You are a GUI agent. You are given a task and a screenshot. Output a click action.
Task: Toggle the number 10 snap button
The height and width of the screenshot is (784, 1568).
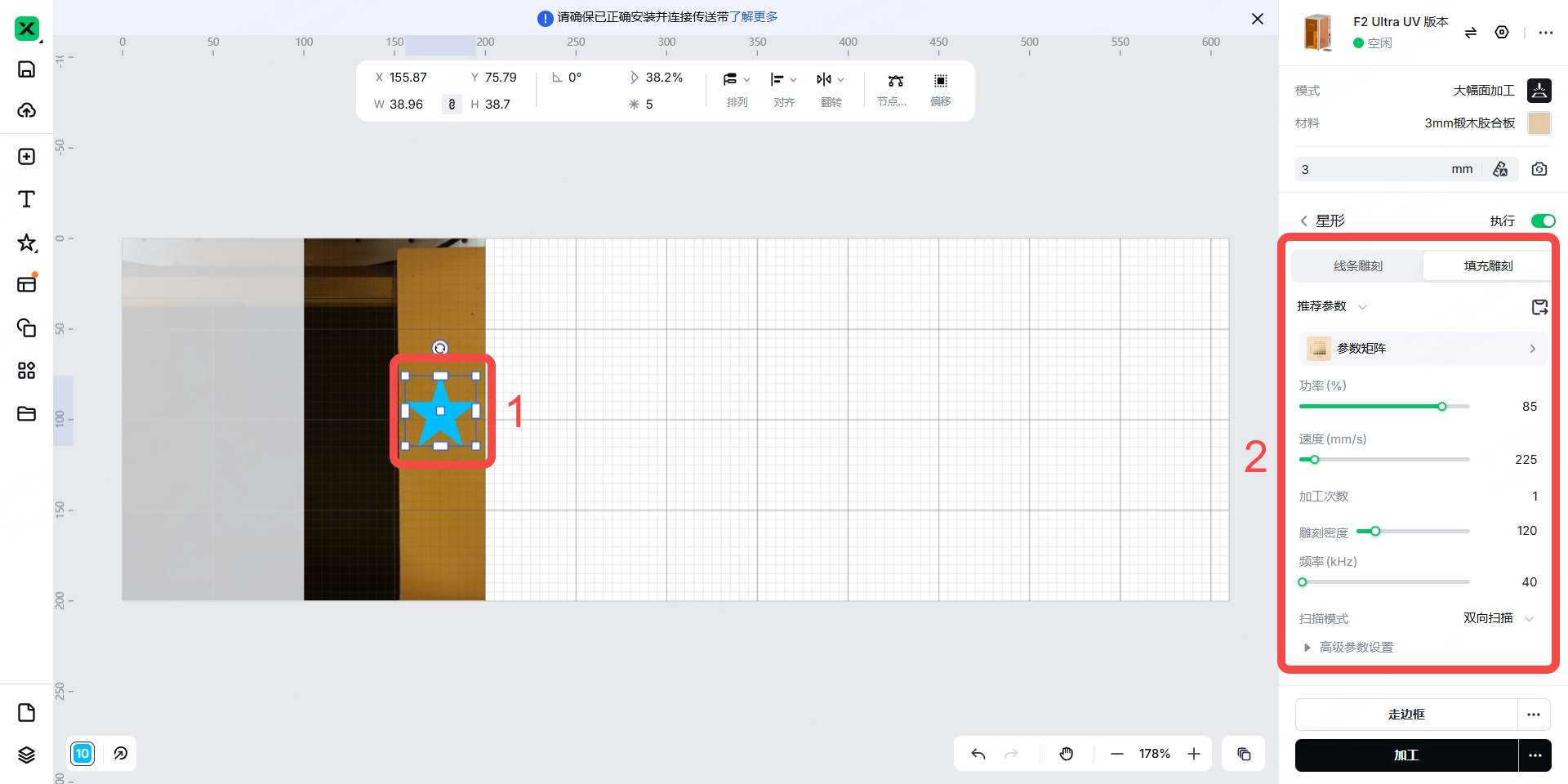(x=82, y=754)
